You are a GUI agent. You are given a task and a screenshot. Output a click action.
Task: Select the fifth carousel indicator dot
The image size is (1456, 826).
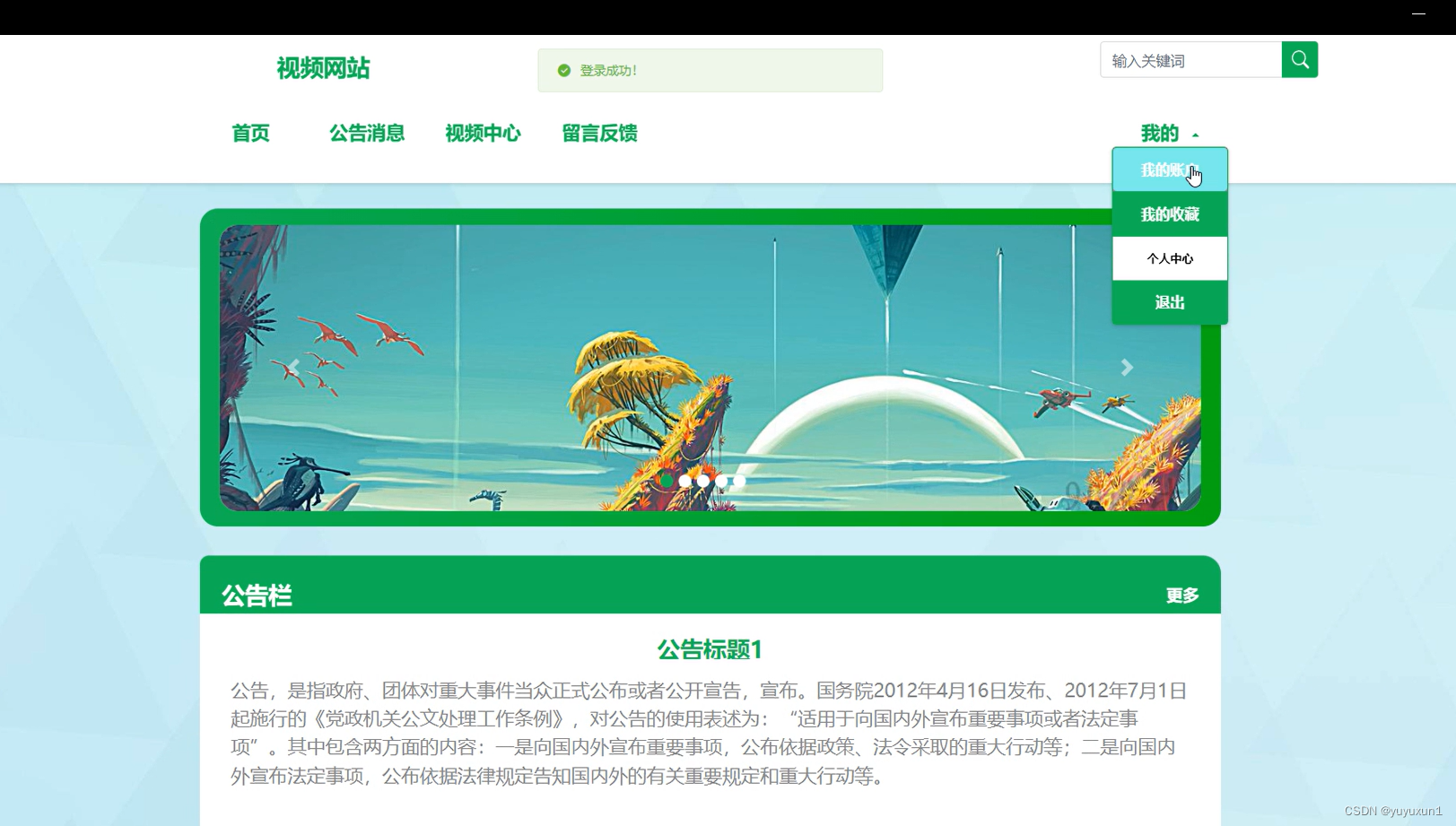tap(739, 481)
